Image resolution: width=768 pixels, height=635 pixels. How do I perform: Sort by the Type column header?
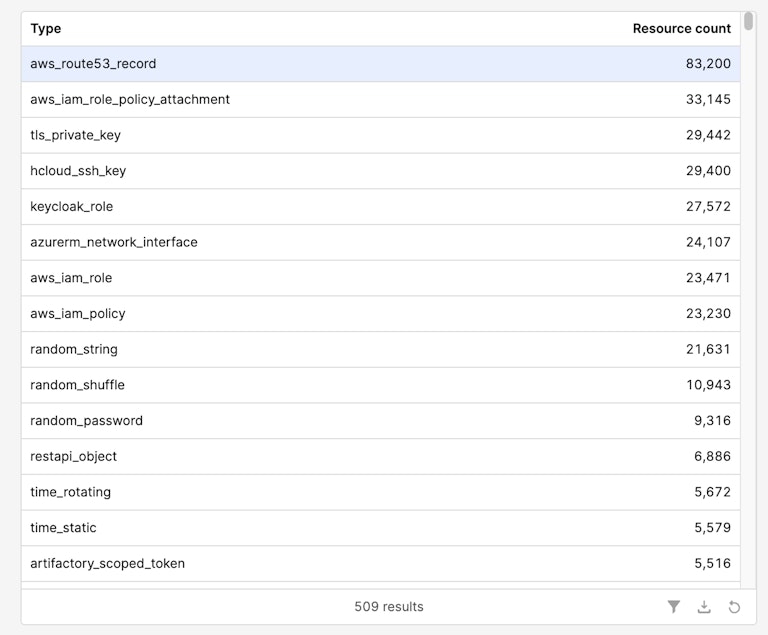(x=46, y=29)
